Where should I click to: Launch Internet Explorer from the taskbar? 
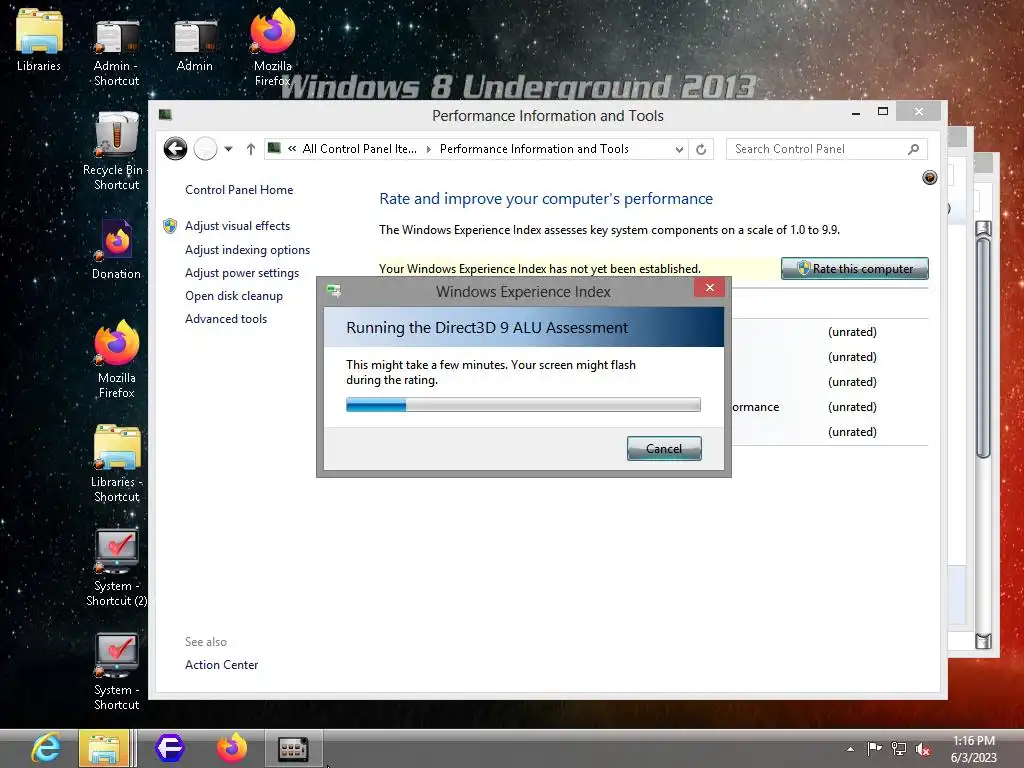[x=46, y=748]
